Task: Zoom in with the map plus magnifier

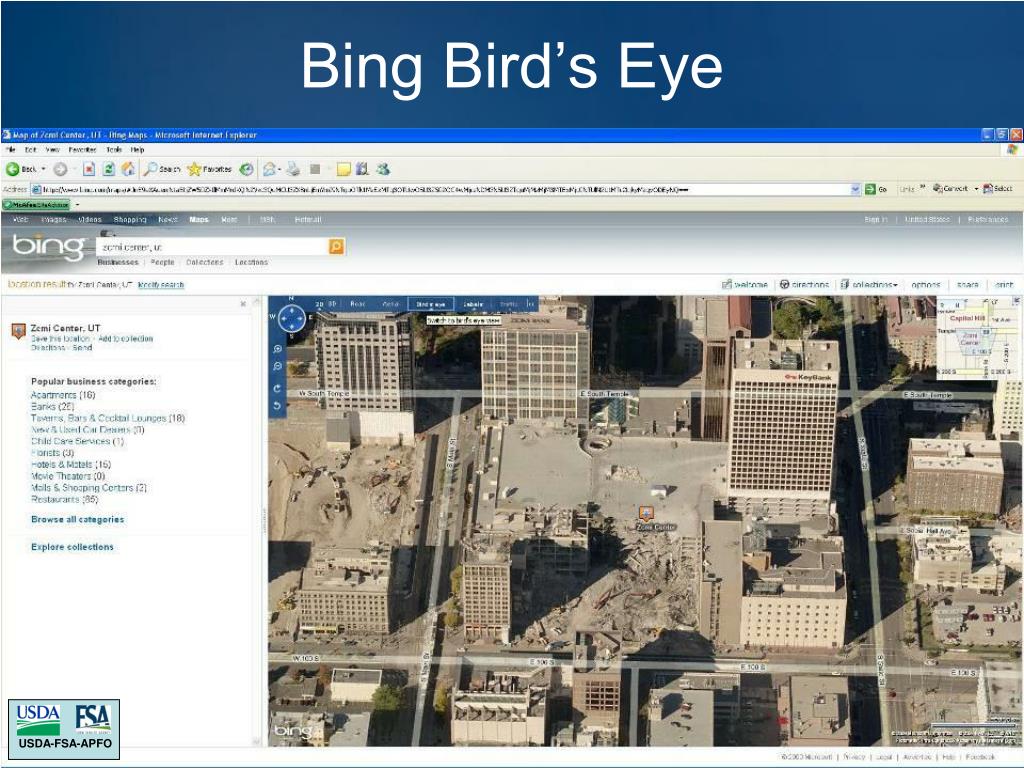Action: [278, 349]
